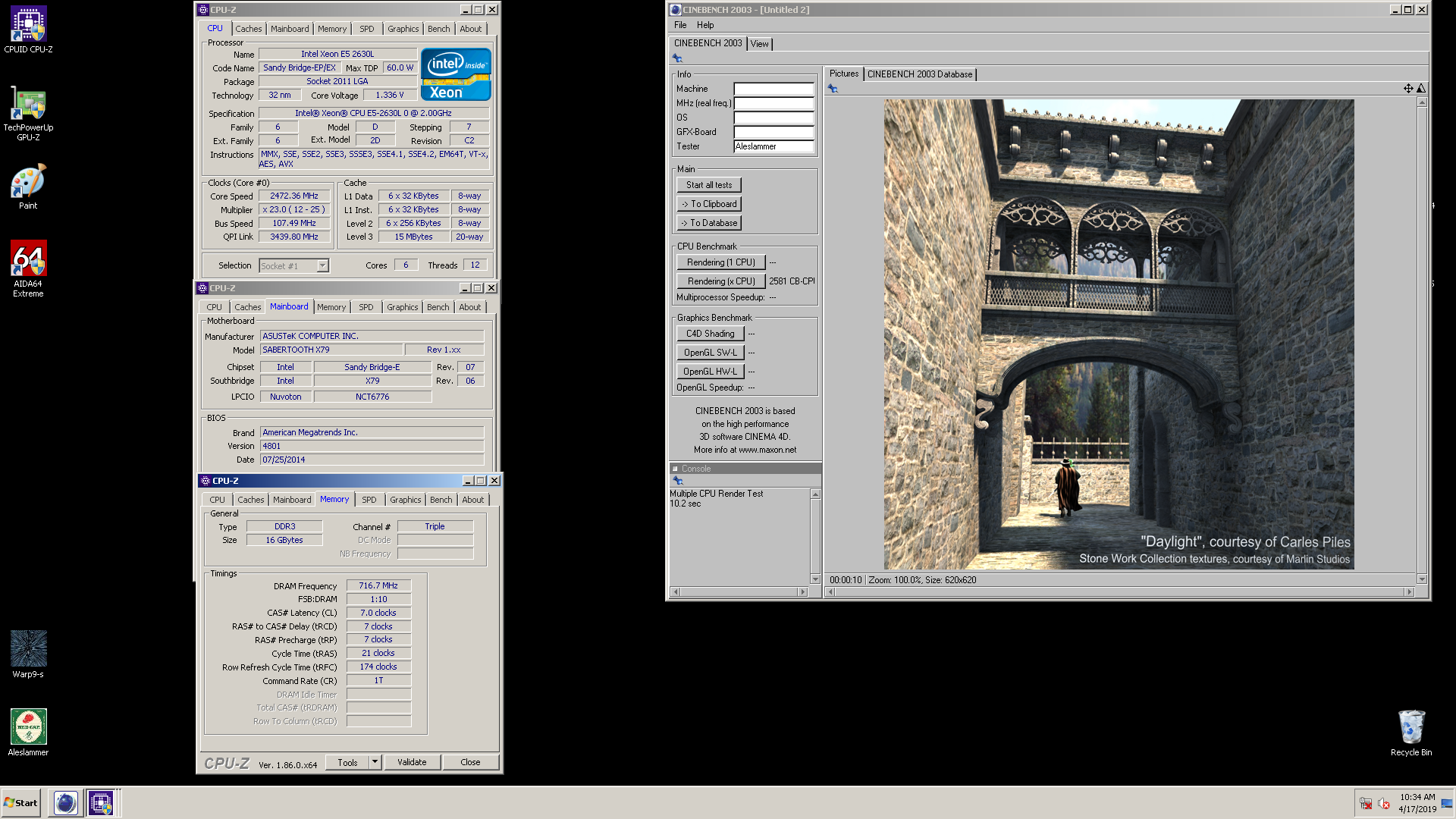
Task: Click the pin icon in Console panel
Action: click(678, 481)
